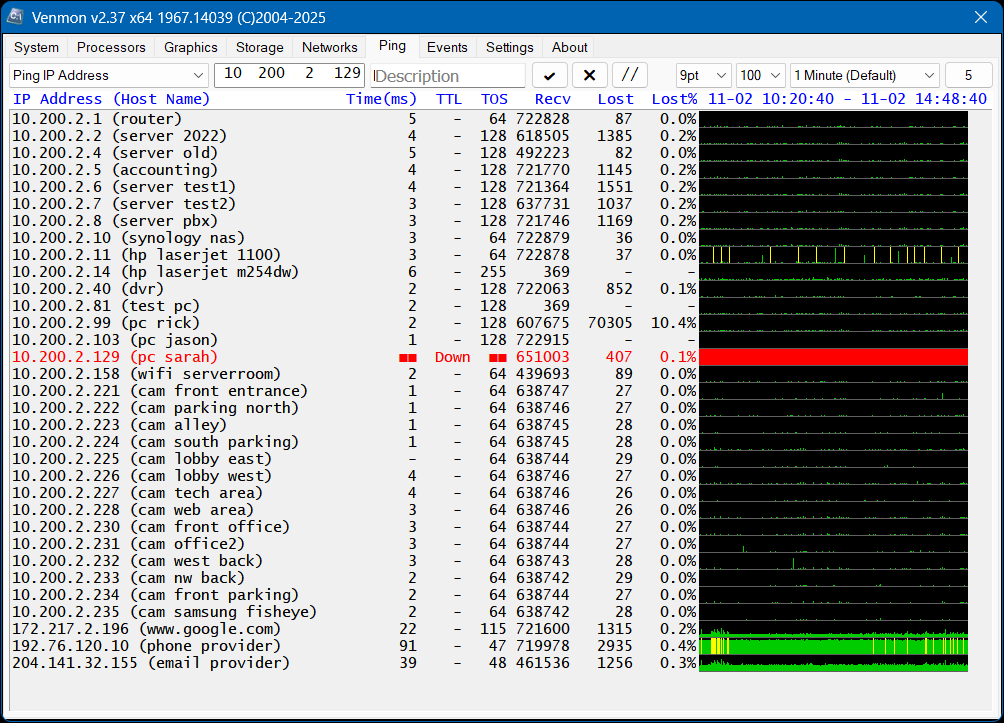Click the hp laserjet 1100 ping graph
Viewport: 1004px width, 723px height.
[833, 255]
